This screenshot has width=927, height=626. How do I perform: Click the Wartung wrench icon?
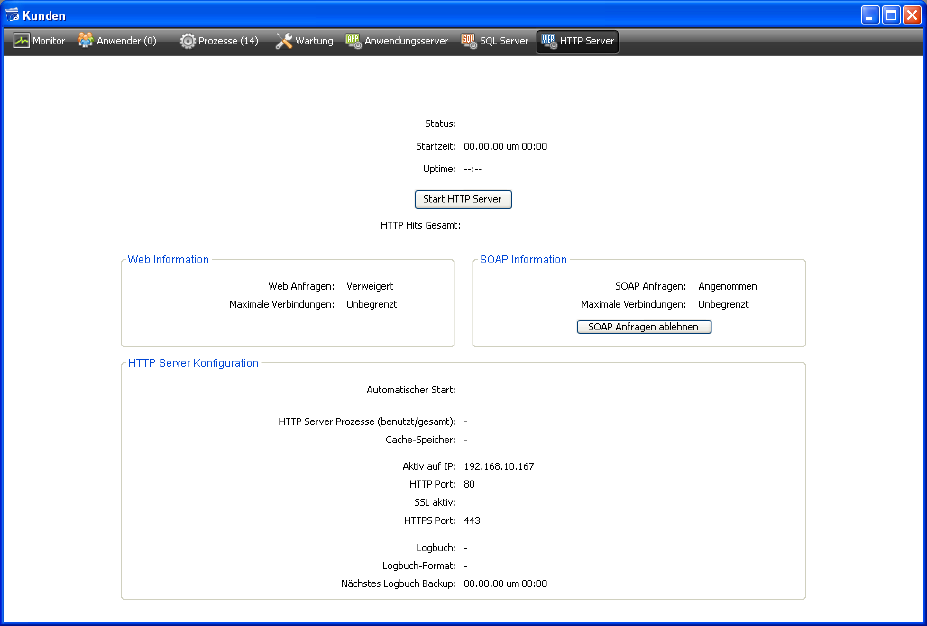pos(284,41)
